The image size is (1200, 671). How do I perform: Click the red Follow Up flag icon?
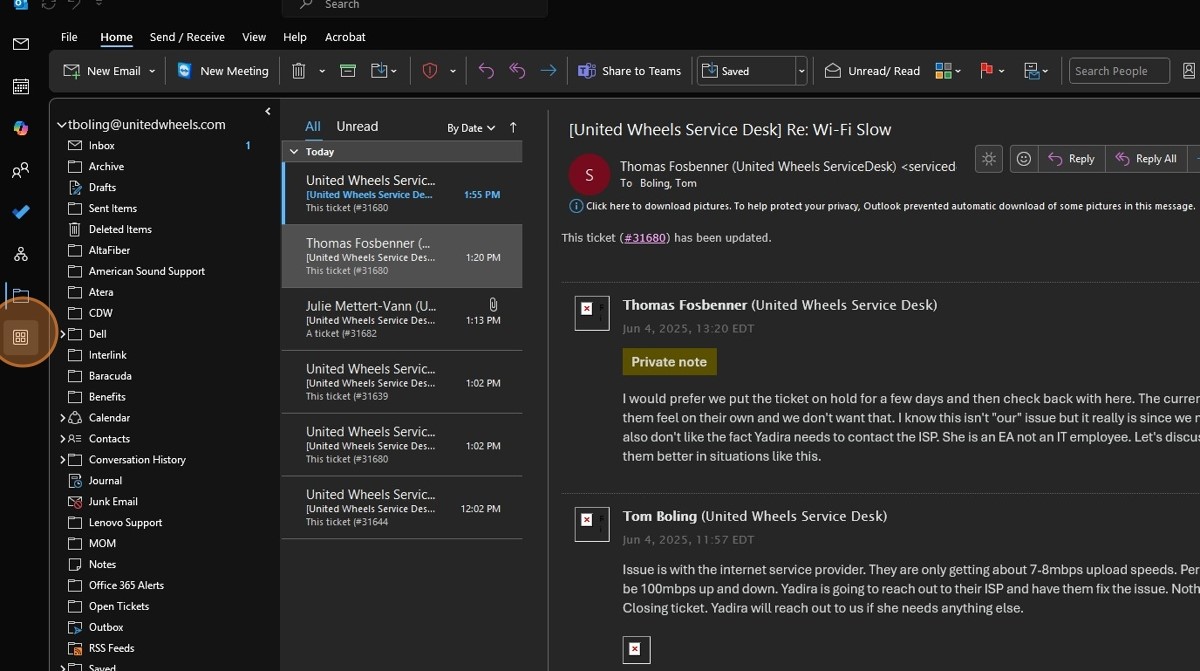pyautogui.click(x=987, y=71)
